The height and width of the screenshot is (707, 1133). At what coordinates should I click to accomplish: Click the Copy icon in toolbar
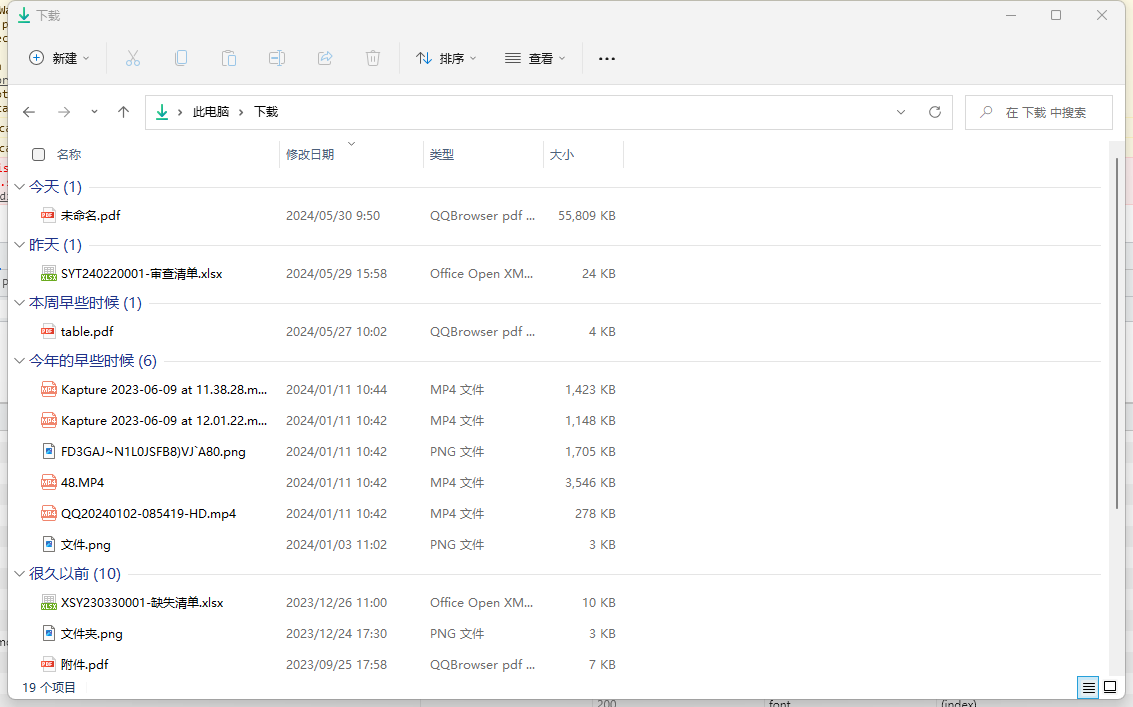(x=181, y=58)
